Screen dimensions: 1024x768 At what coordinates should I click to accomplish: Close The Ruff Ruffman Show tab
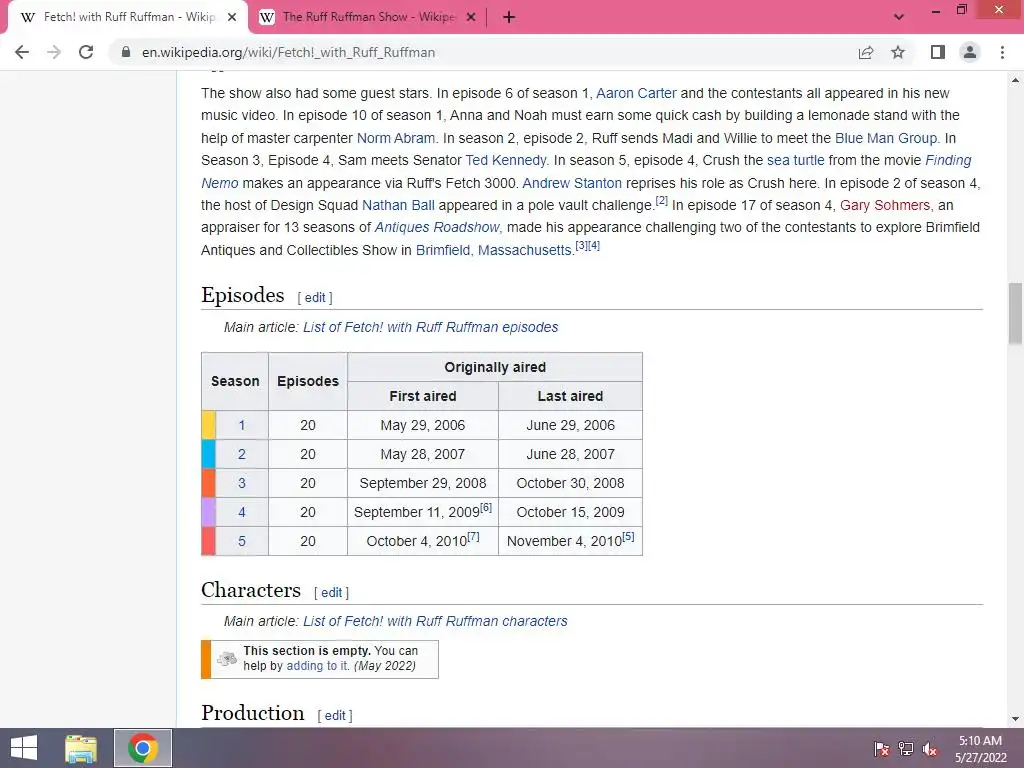(x=471, y=18)
